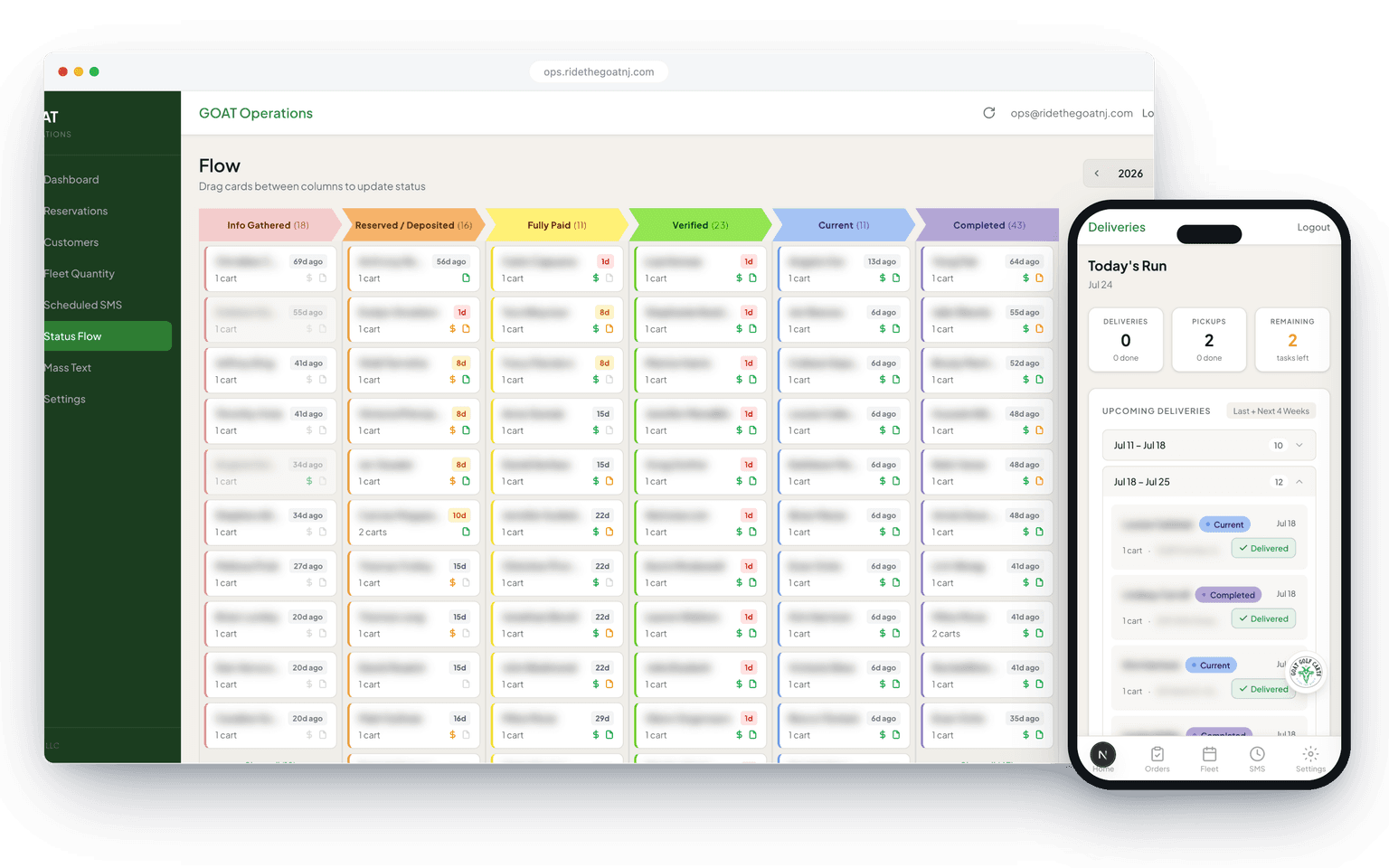1389x868 pixels.
Task: Click the orange dollar icon on the 16d card
Action: point(453,735)
